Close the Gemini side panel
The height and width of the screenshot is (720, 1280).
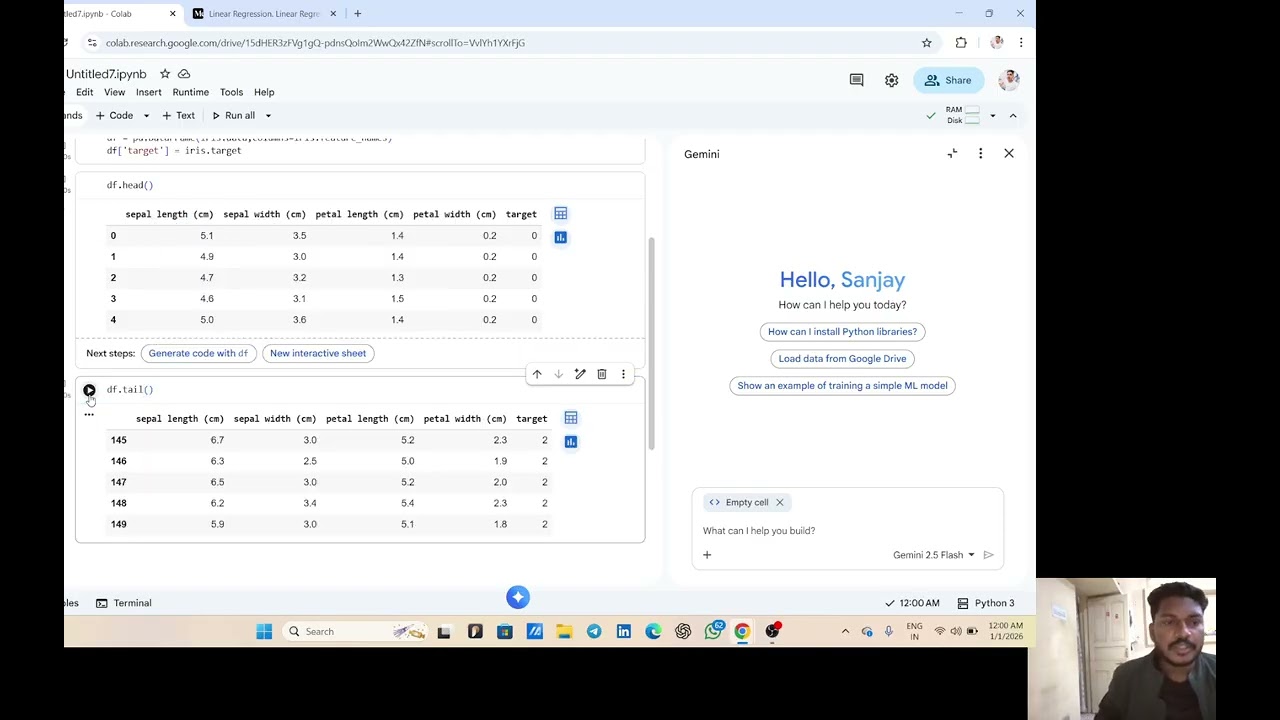(x=1008, y=153)
